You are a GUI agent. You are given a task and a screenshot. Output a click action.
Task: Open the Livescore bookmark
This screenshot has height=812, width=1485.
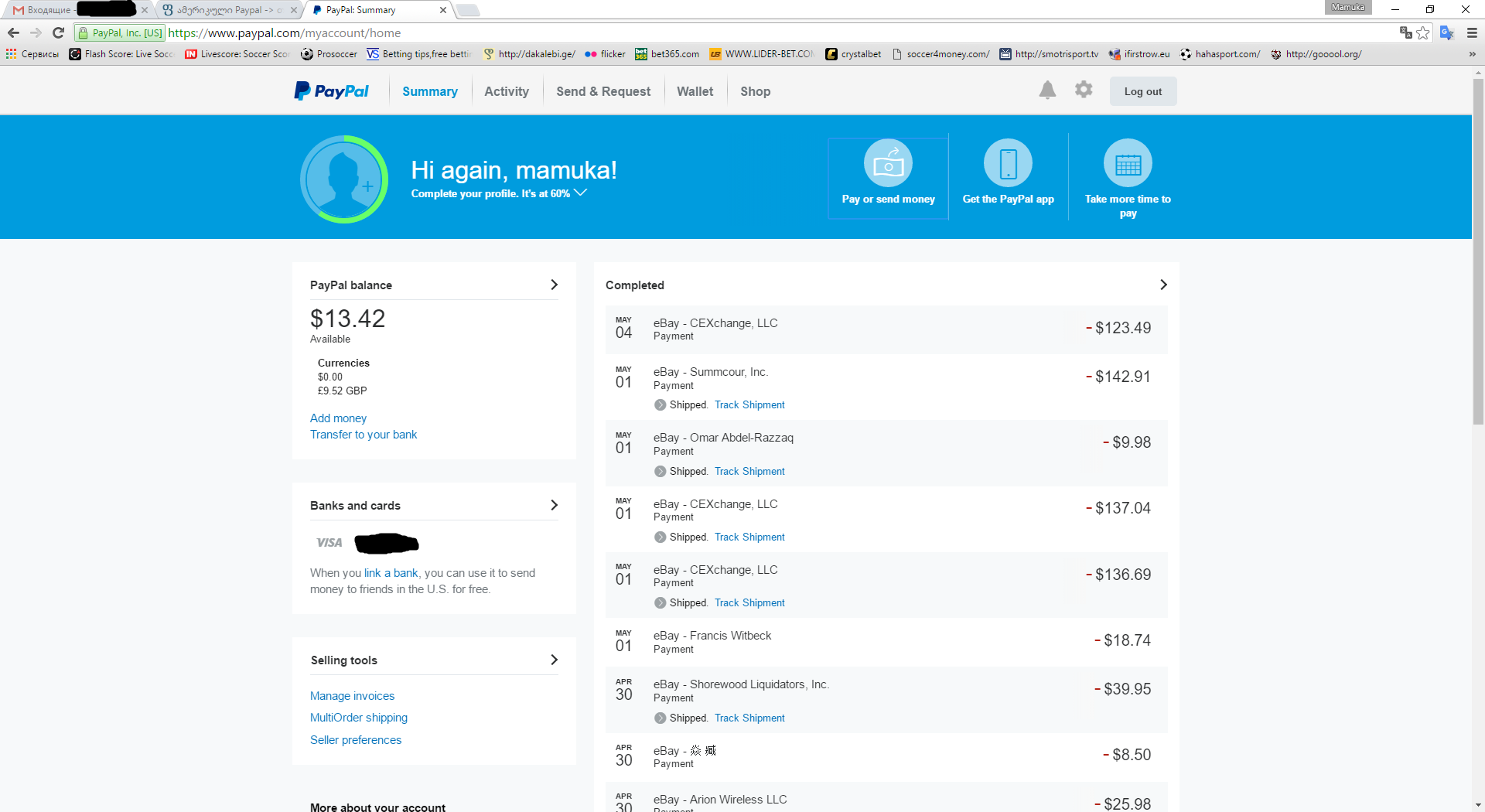point(237,54)
